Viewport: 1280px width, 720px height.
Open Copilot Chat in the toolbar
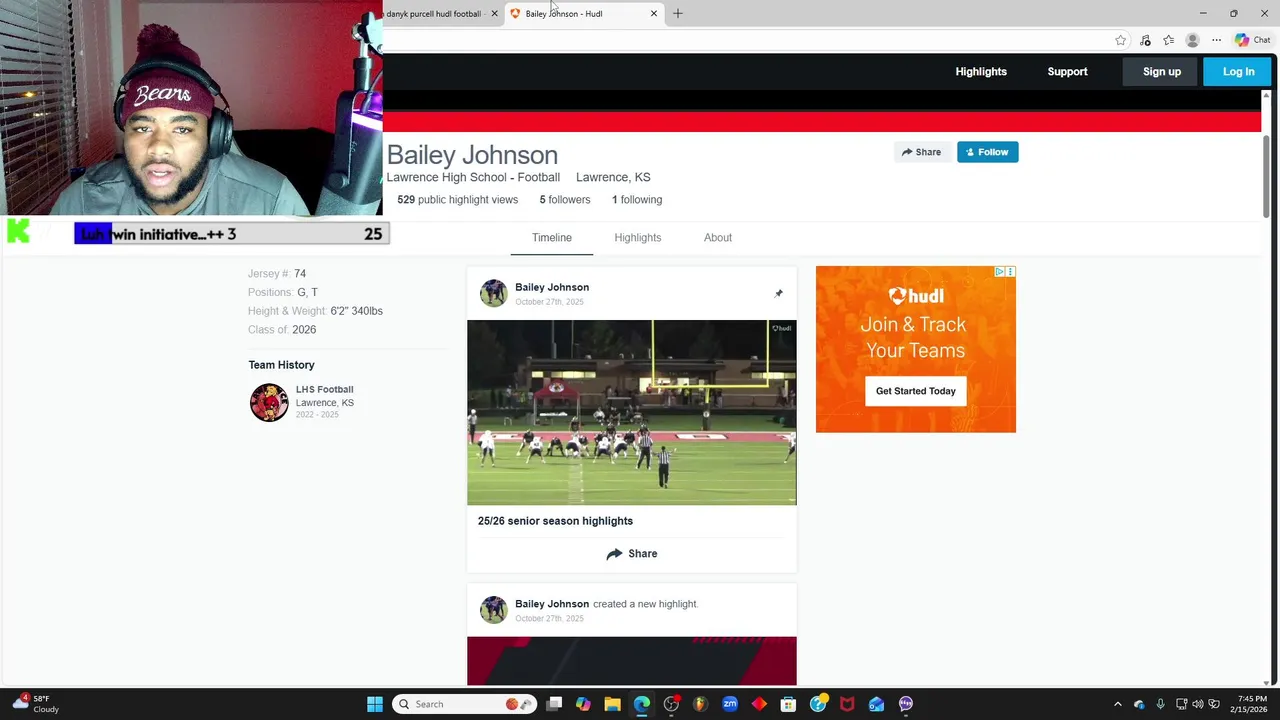click(1252, 40)
